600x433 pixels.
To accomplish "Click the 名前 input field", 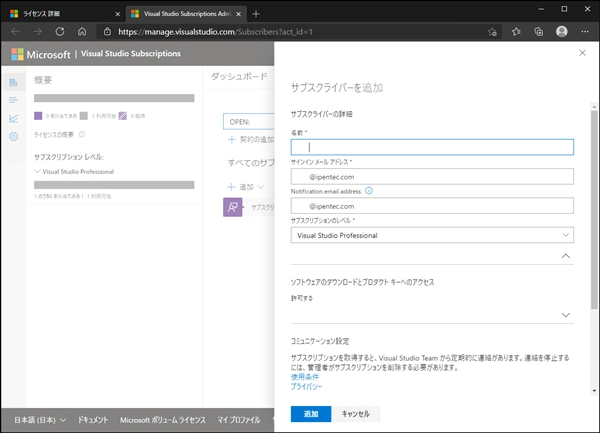I will (x=432, y=147).
